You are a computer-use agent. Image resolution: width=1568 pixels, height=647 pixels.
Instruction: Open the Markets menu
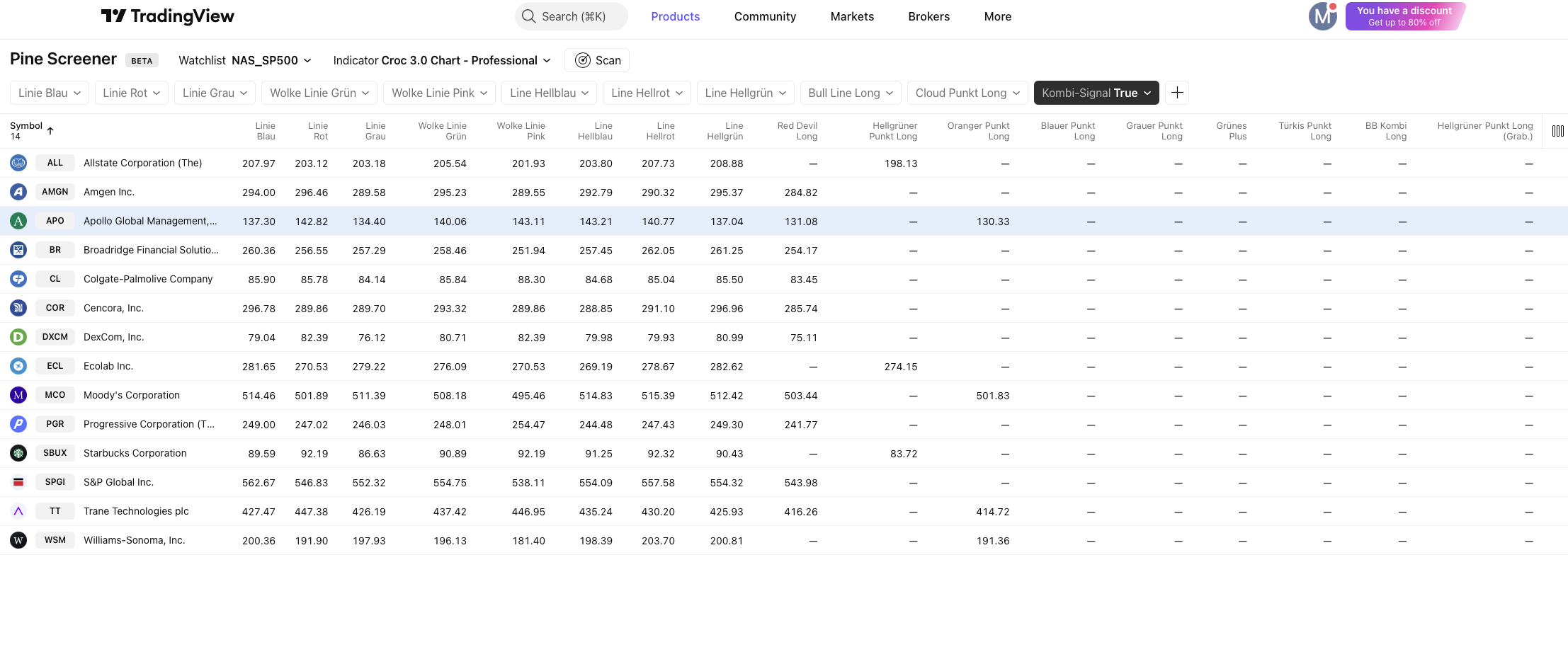852,16
